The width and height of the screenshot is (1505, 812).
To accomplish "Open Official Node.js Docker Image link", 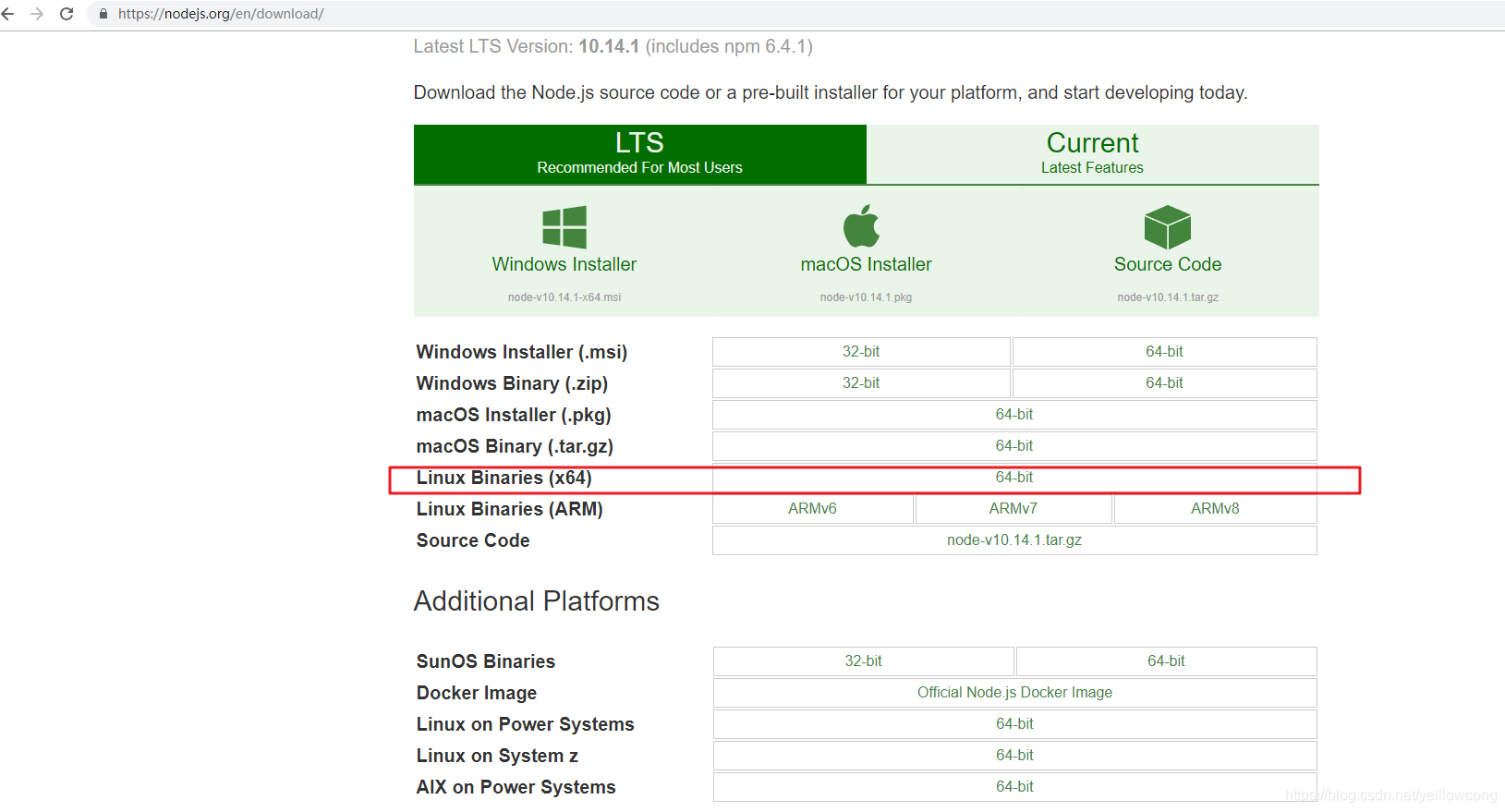I will point(1014,693).
